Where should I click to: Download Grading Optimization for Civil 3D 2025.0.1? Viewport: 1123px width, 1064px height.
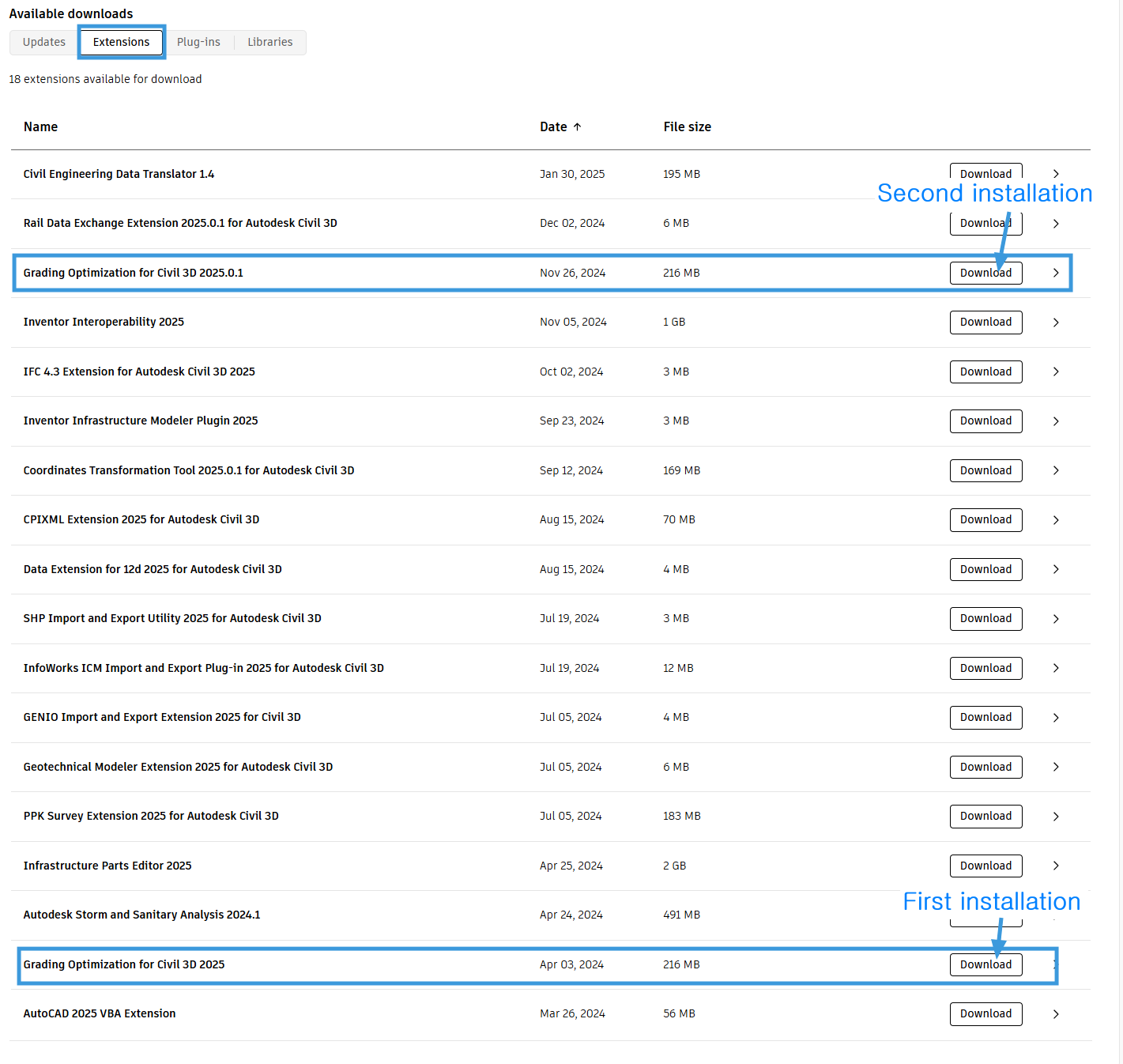pyautogui.click(x=985, y=273)
